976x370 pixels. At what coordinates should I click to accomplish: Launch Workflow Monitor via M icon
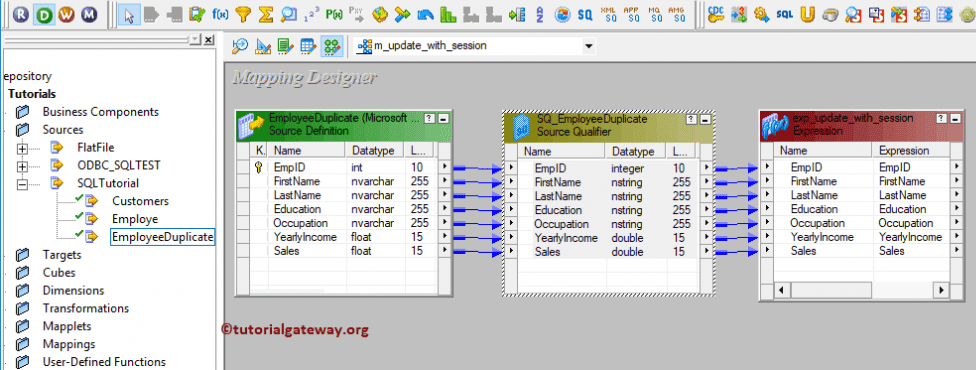pos(89,15)
